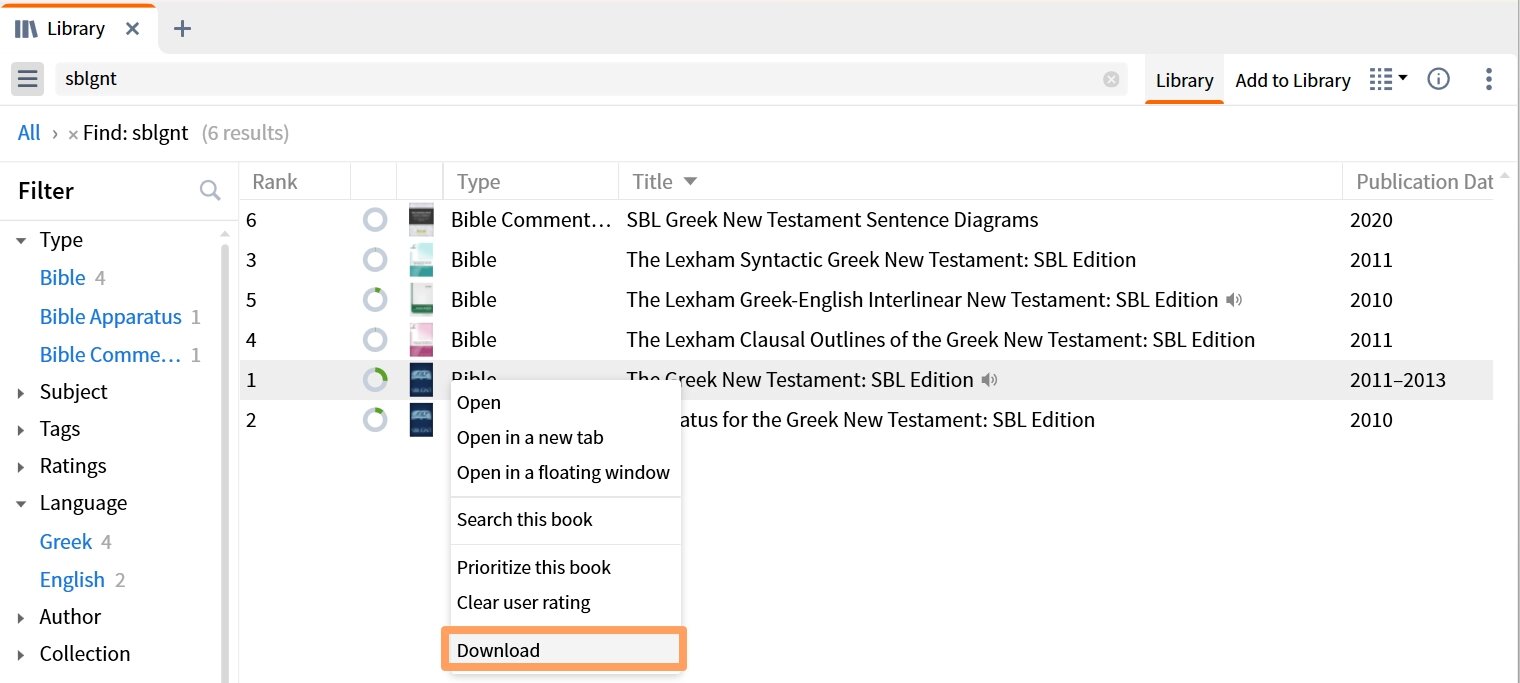This screenshot has width=1520, height=683.
Task: Collapse the Language filter section
Action: pos(21,504)
